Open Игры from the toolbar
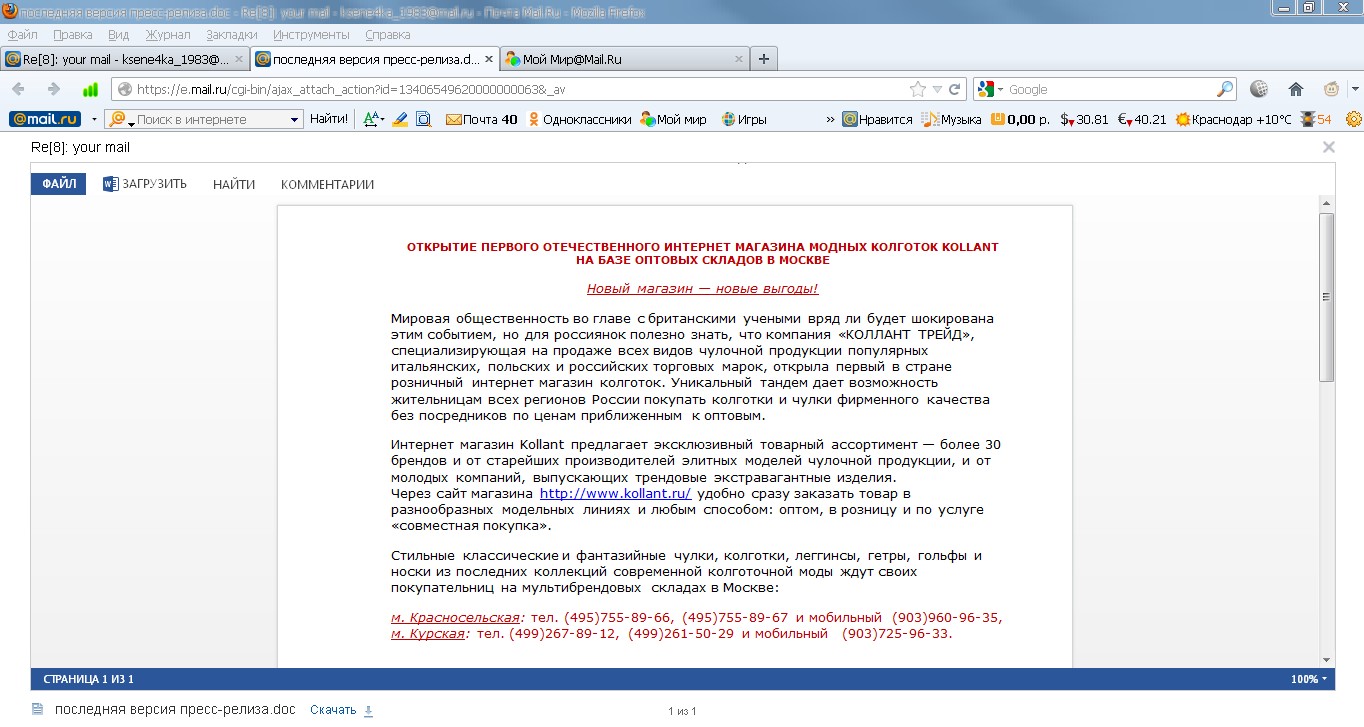1364x727 pixels. (x=743, y=119)
